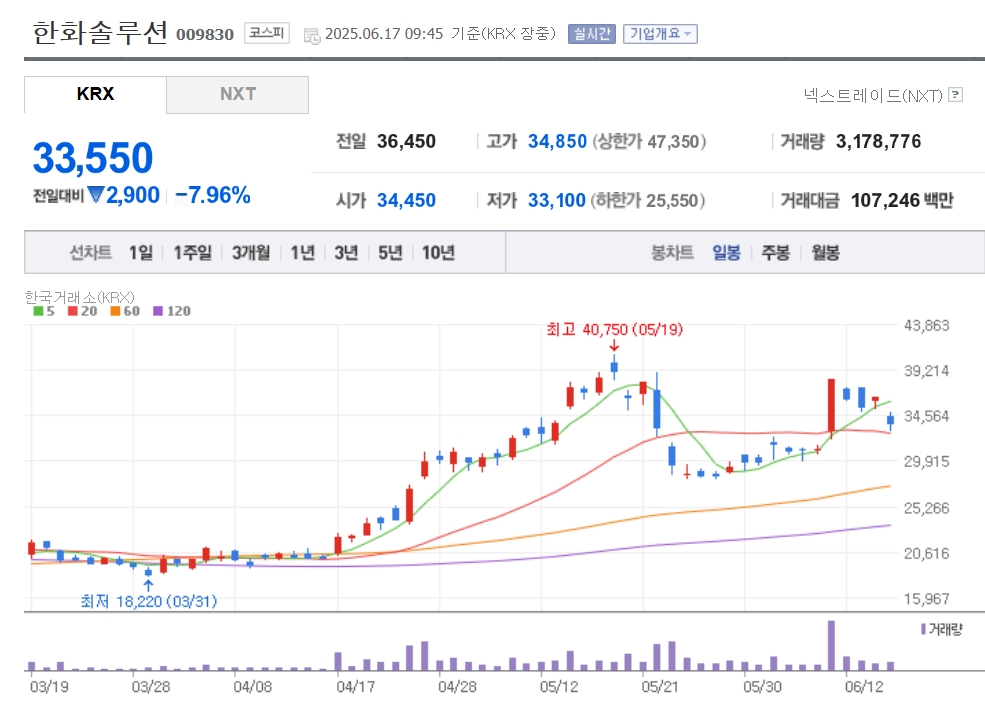This screenshot has height=709, width=985.
Task: Click the low price 33,100
Action: (557, 200)
